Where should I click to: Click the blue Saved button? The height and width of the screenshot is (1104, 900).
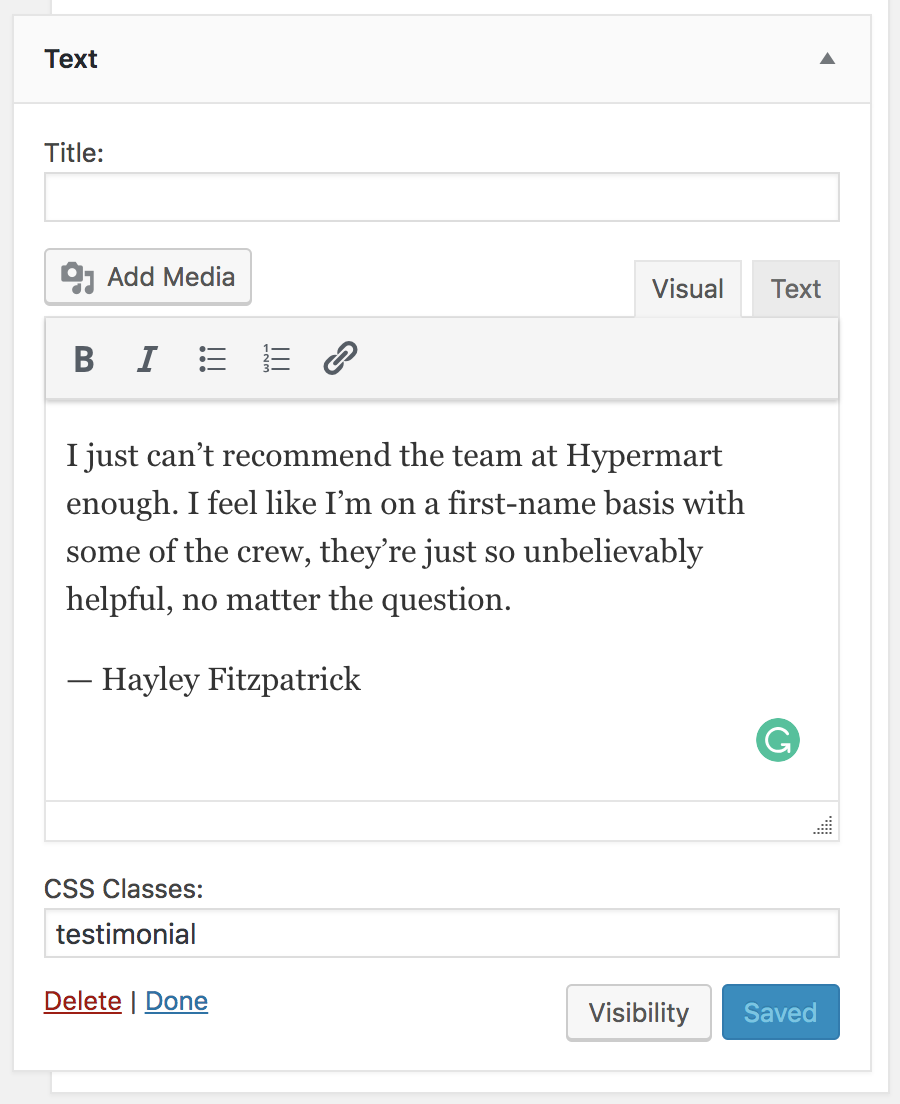[x=780, y=1012]
